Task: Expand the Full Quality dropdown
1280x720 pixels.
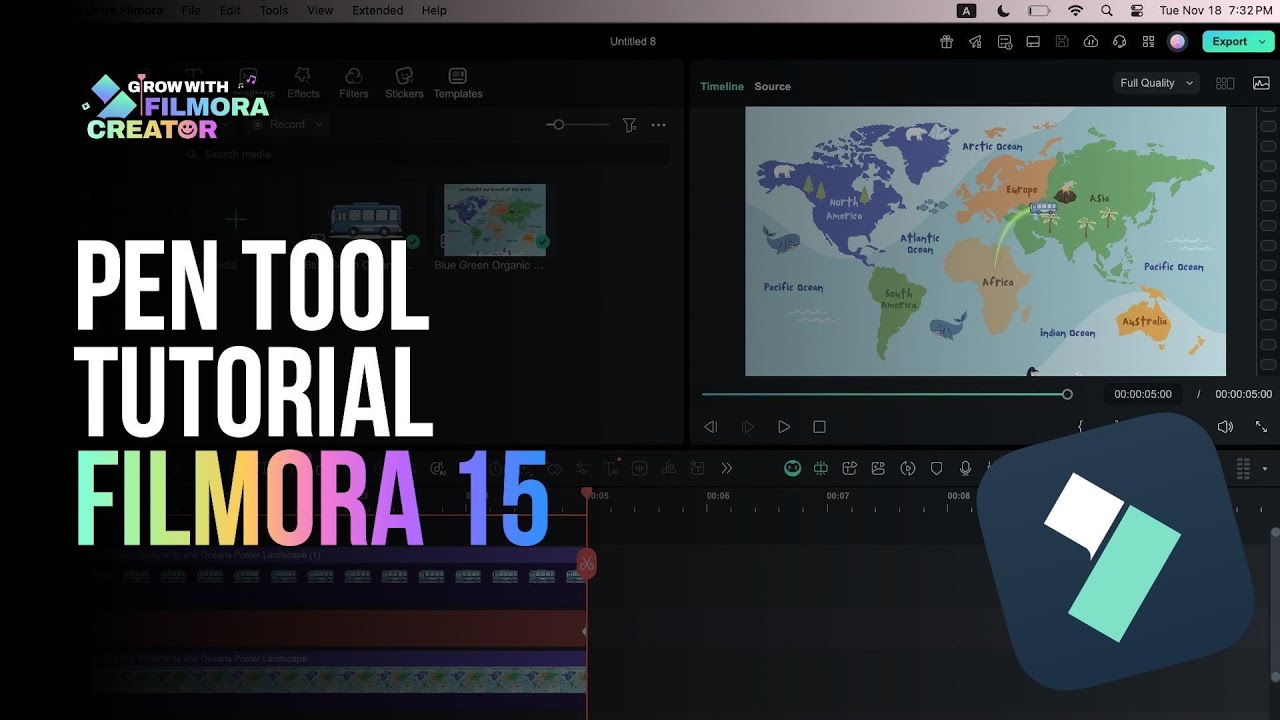Action: tap(1156, 83)
